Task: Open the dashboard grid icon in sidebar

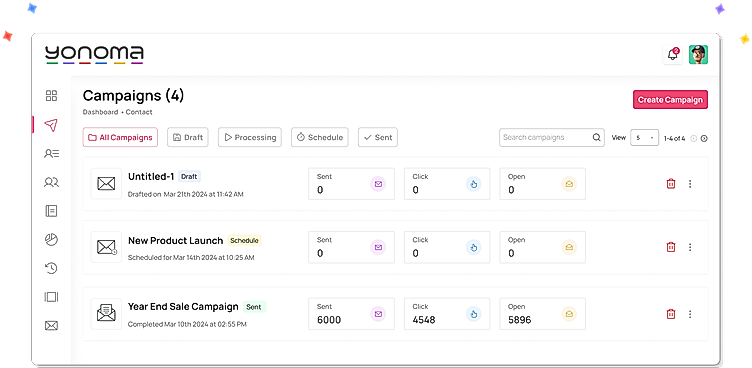Action: point(51,95)
